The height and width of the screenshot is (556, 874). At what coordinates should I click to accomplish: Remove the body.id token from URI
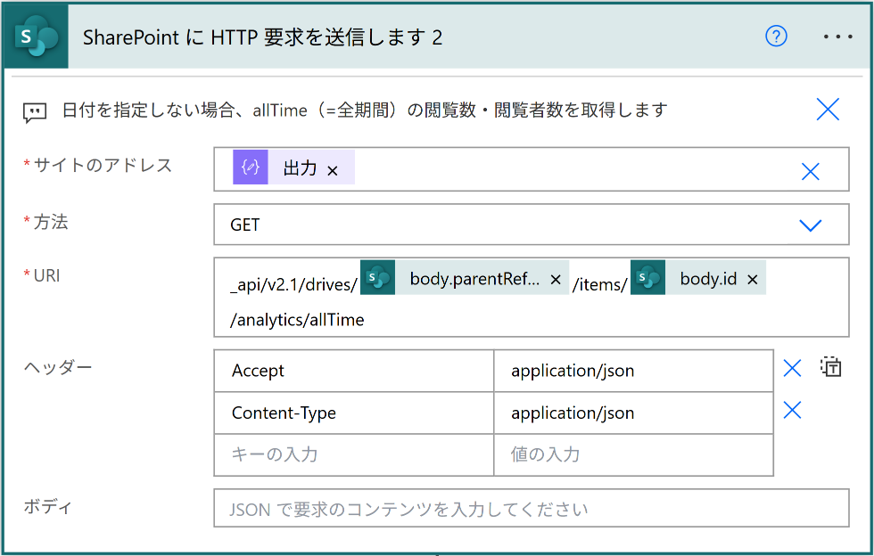(753, 280)
